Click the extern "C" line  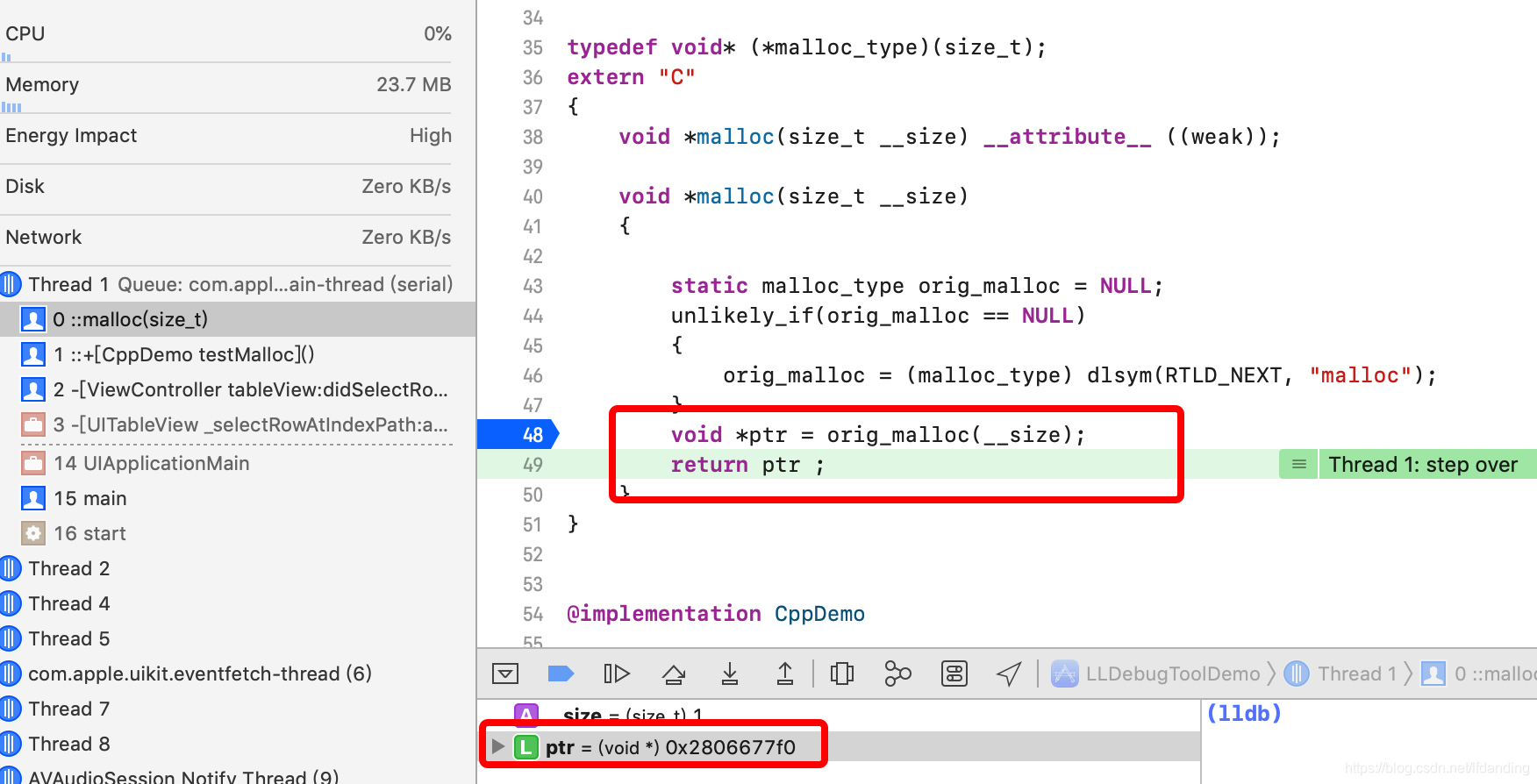[x=631, y=77]
